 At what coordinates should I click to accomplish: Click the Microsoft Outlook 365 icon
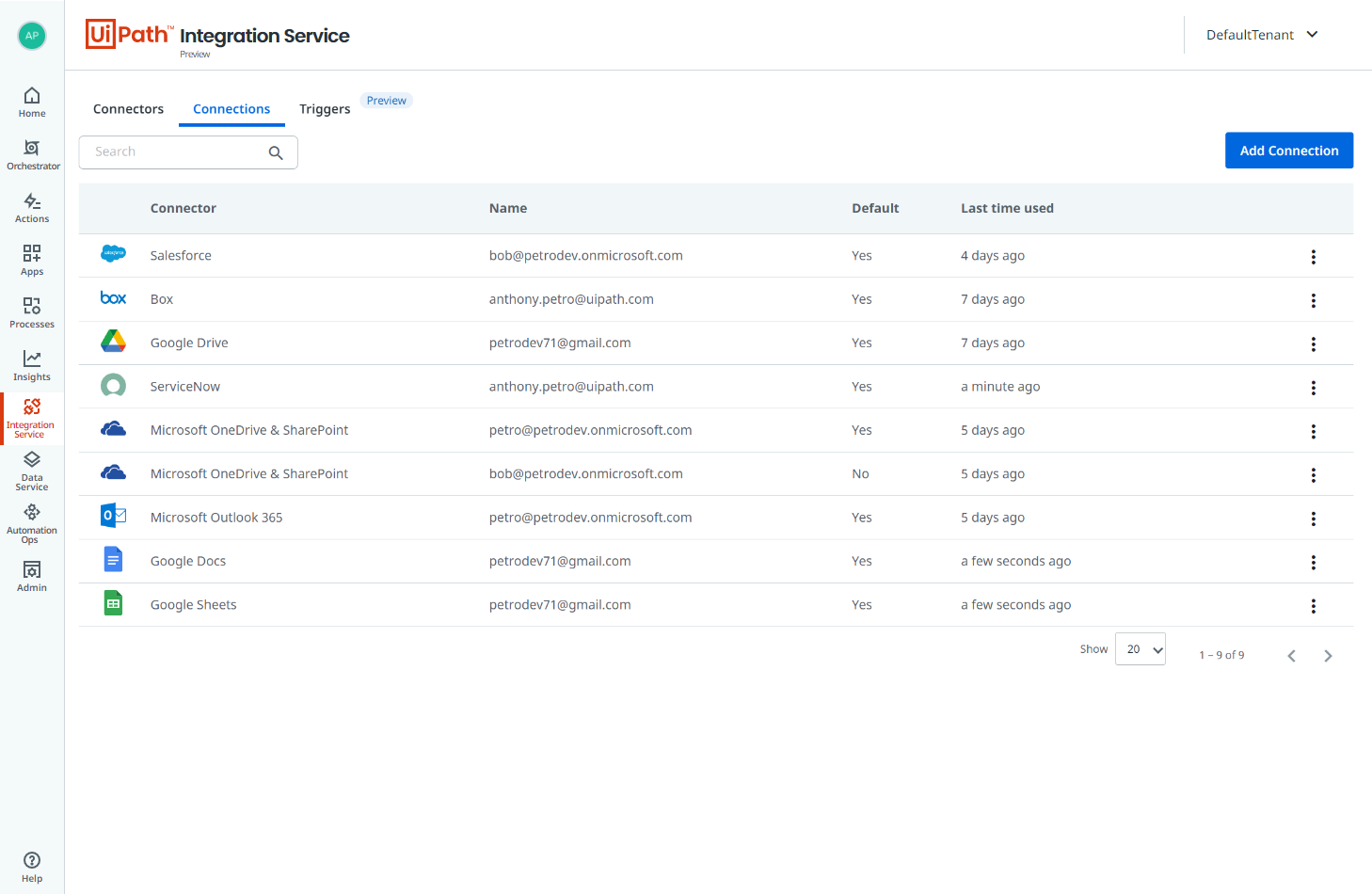pyautogui.click(x=113, y=517)
